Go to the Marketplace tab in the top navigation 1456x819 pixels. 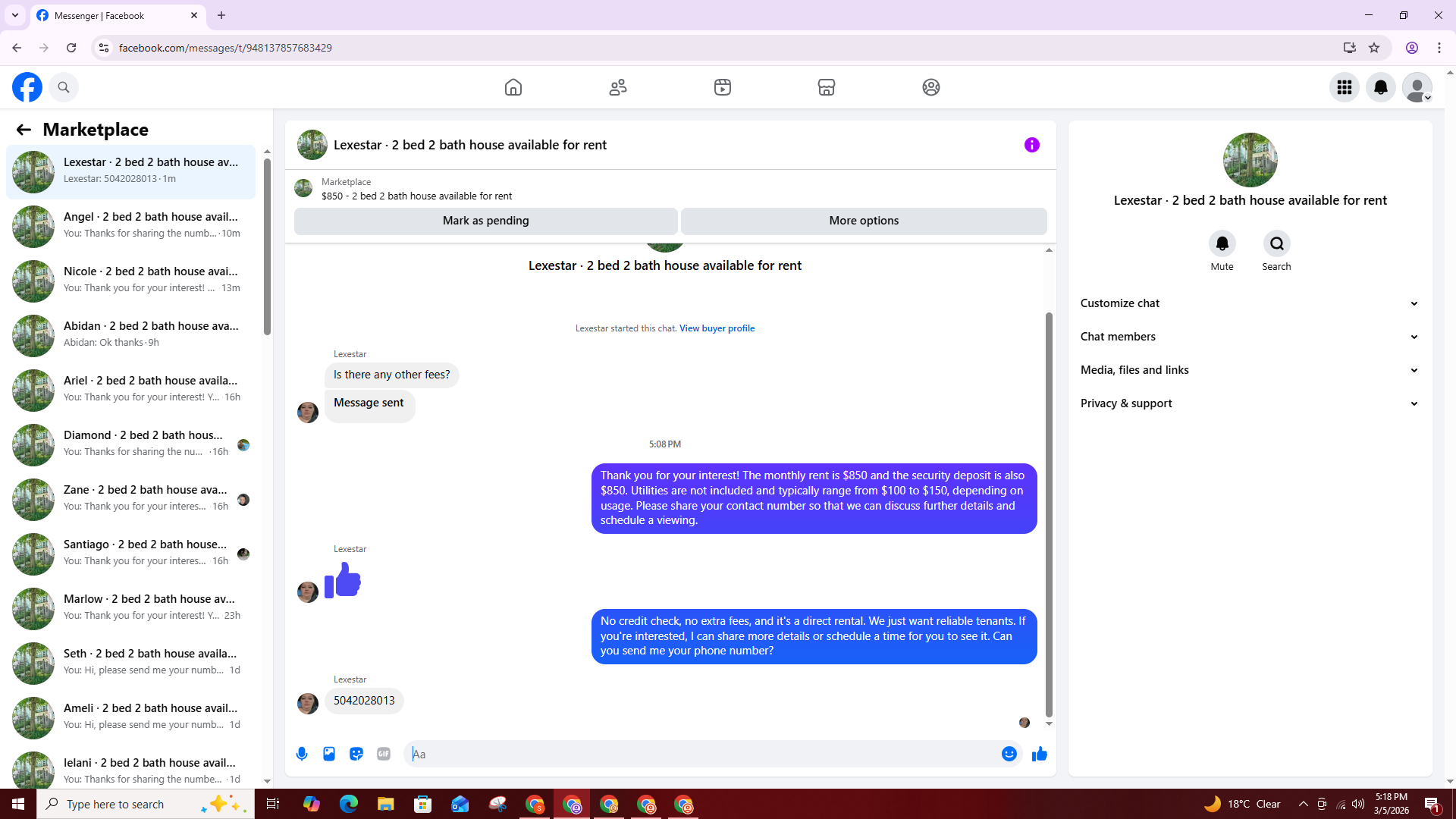tap(826, 87)
